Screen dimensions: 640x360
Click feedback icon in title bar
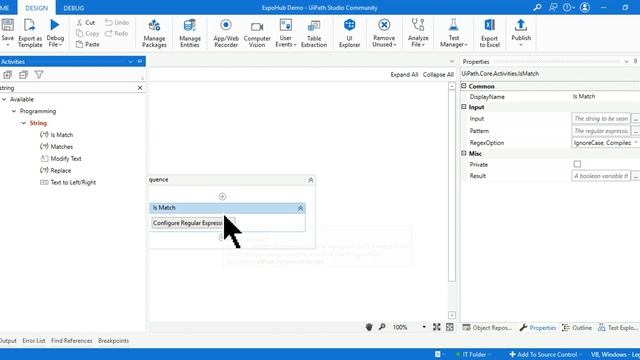[553, 7]
